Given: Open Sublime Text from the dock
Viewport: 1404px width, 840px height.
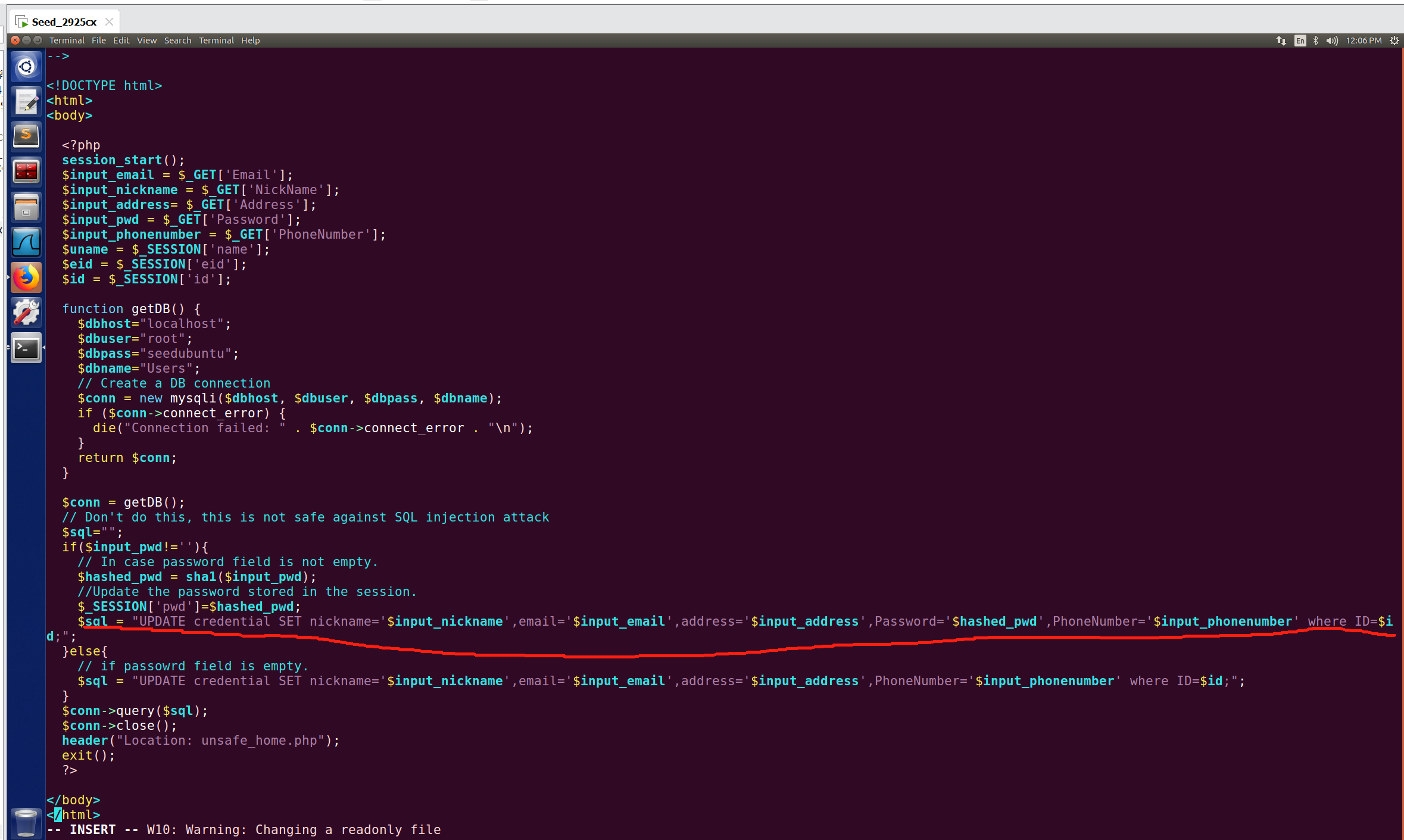Looking at the screenshot, I should pyautogui.click(x=26, y=136).
